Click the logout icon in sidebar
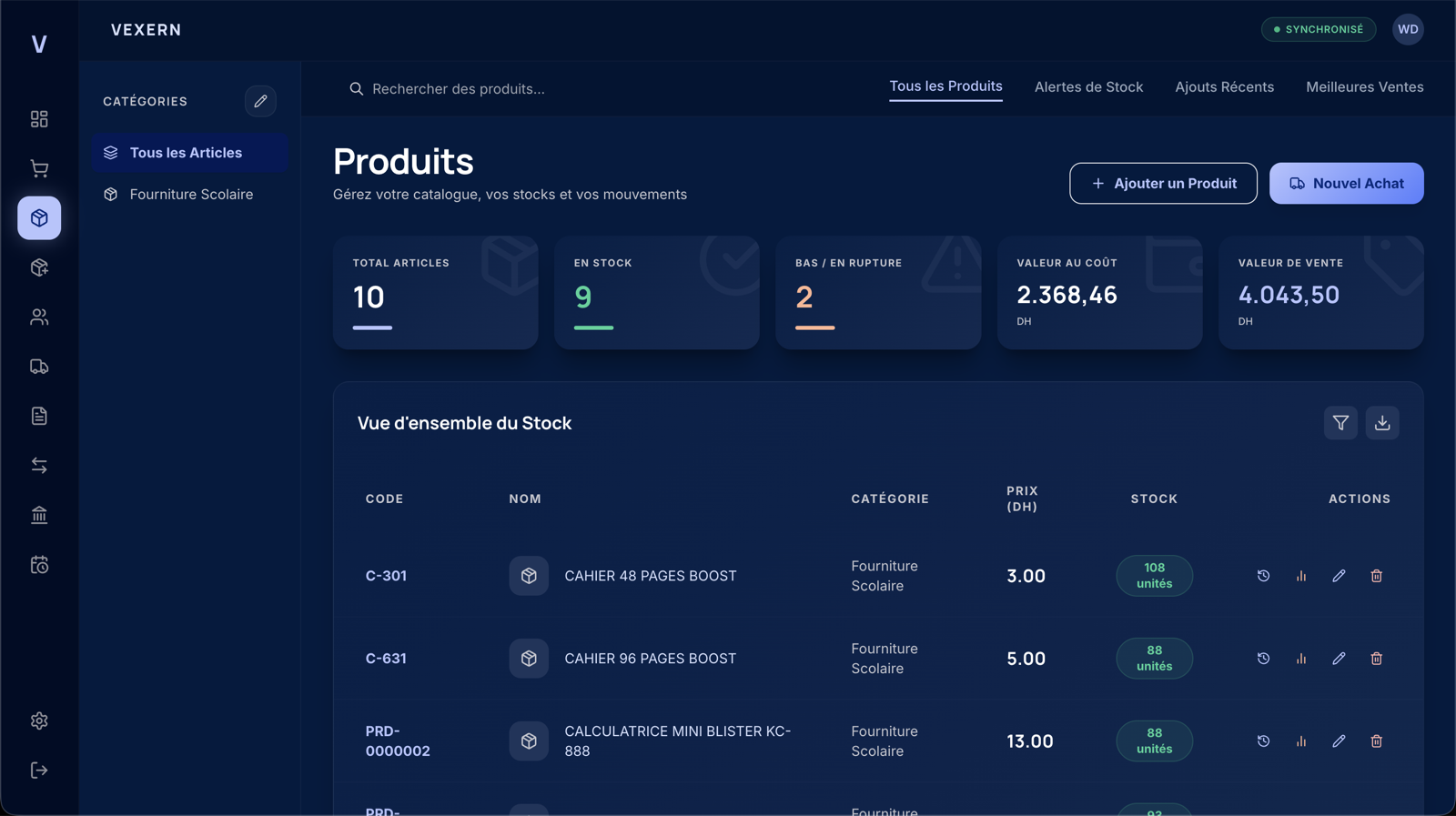The width and height of the screenshot is (1456, 816). click(x=39, y=771)
